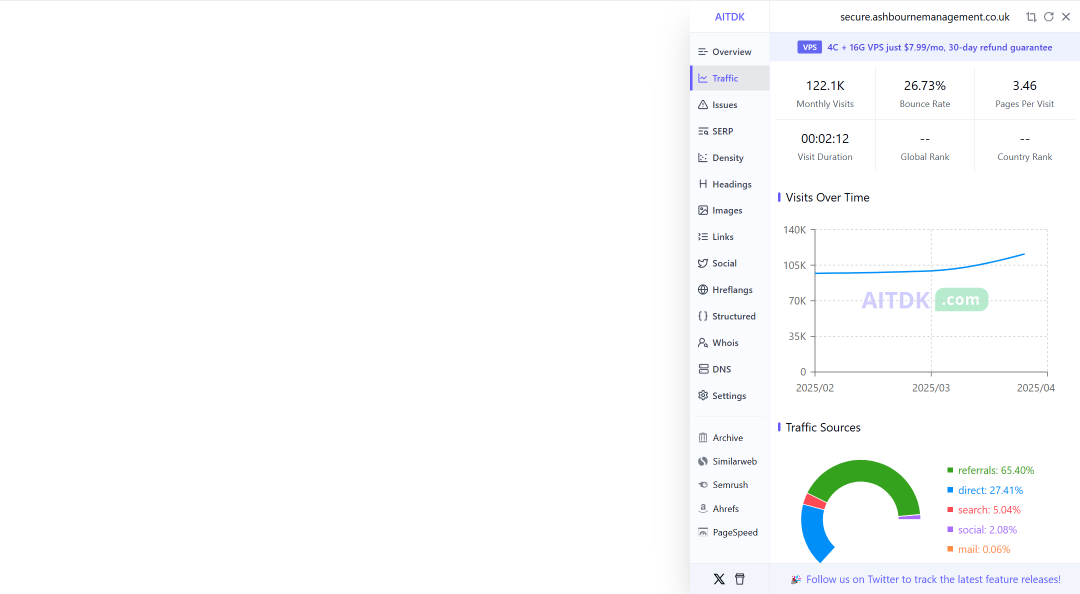Click the Traffic Sources heading
1080x594 pixels.
823,428
